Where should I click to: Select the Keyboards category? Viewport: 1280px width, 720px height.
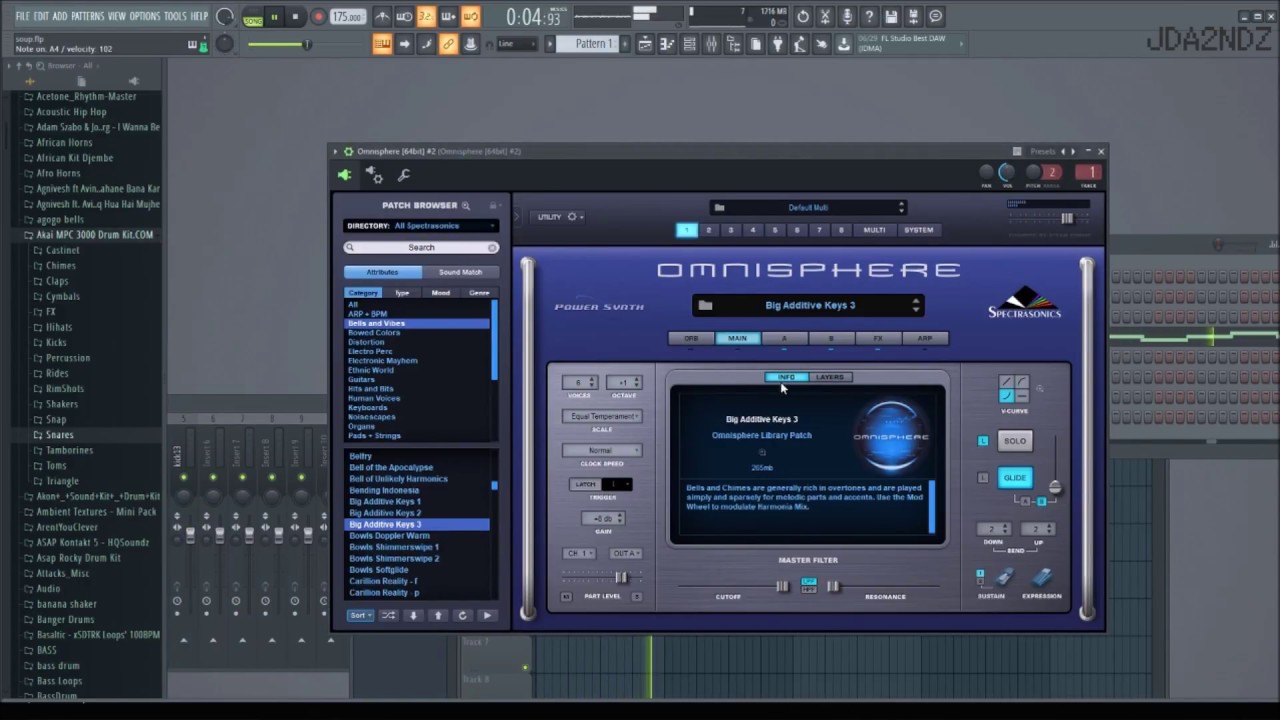tap(368, 408)
